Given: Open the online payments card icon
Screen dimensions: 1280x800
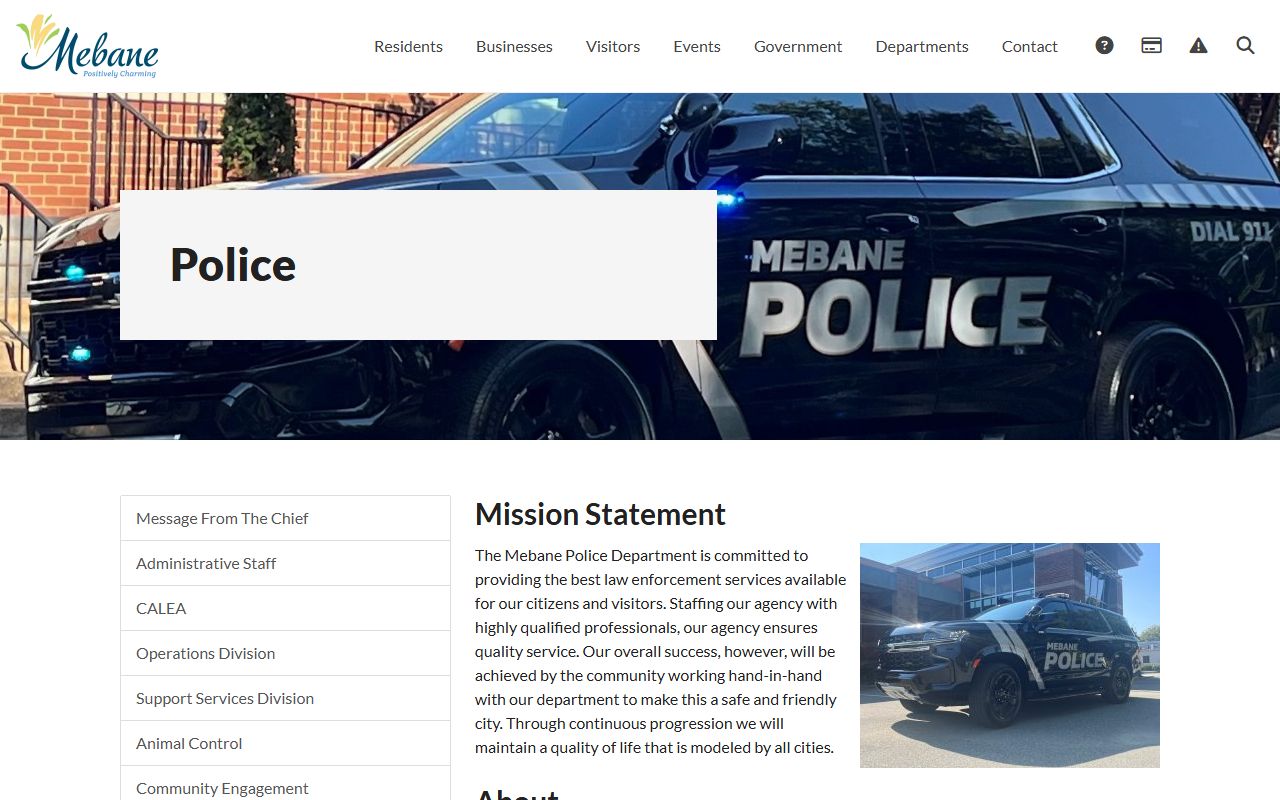Looking at the screenshot, I should click(1151, 46).
